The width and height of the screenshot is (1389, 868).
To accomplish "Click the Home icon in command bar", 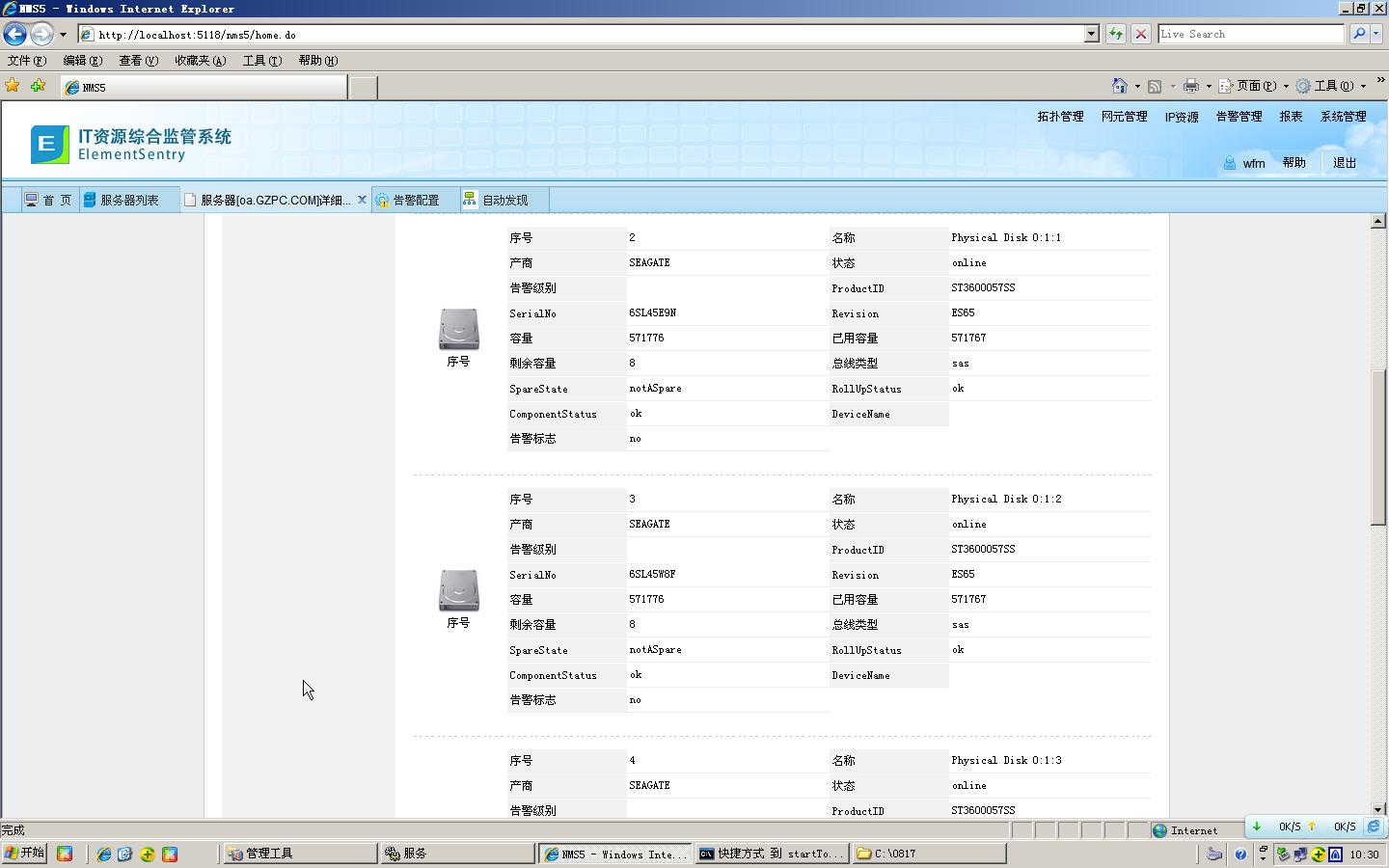I will (x=1119, y=86).
